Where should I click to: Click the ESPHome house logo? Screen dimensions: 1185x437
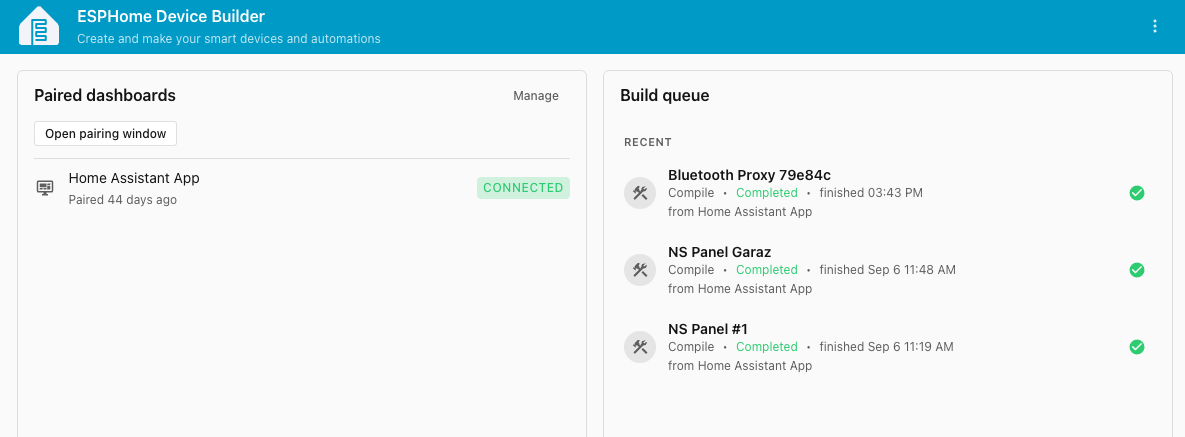pos(39,26)
